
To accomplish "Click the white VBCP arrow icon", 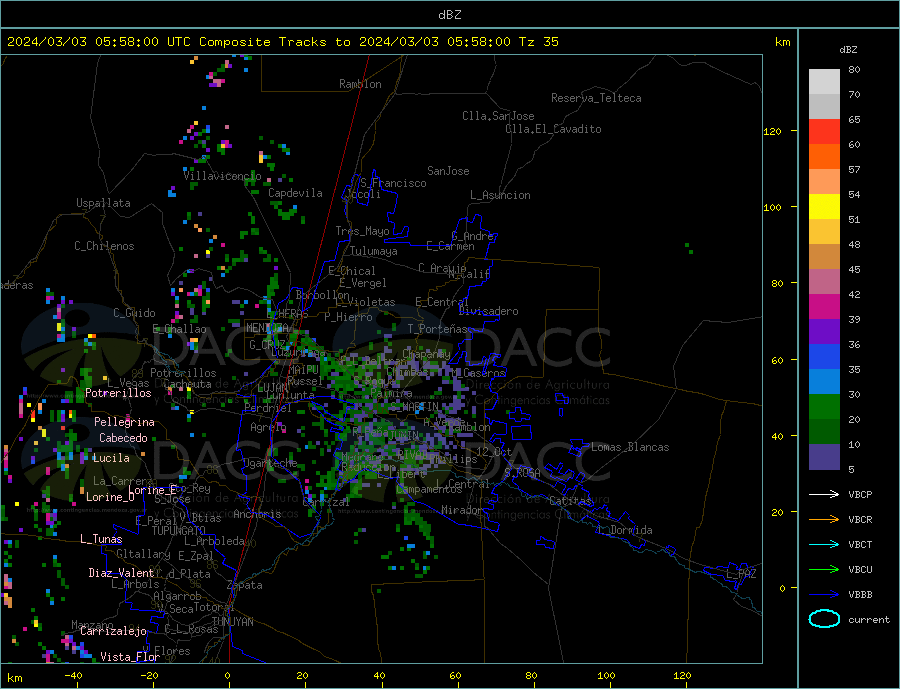I will (x=824, y=494).
